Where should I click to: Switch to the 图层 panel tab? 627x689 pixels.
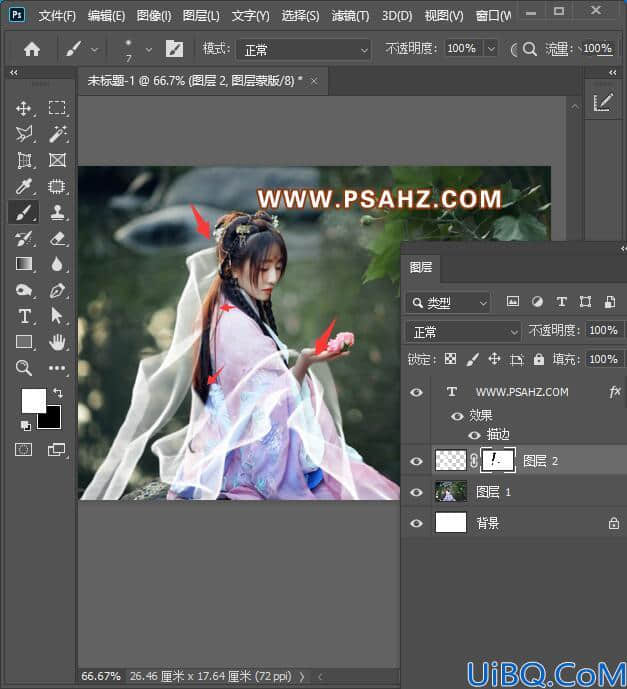click(x=421, y=267)
